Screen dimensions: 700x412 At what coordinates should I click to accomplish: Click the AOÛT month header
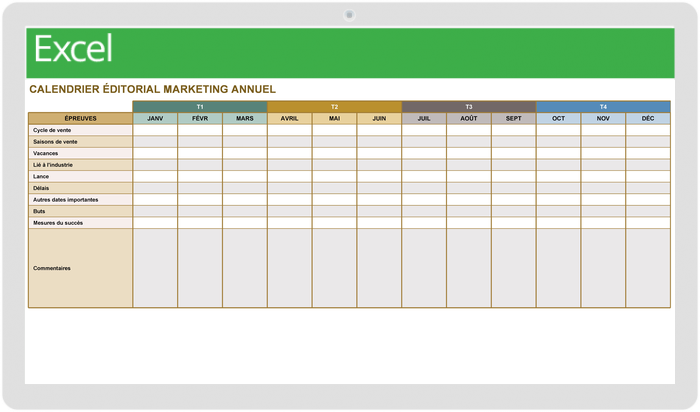pos(469,118)
